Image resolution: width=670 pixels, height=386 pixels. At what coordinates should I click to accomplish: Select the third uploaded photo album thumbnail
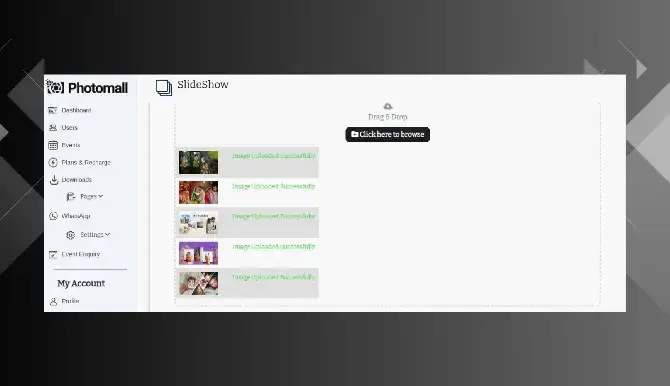coord(198,222)
